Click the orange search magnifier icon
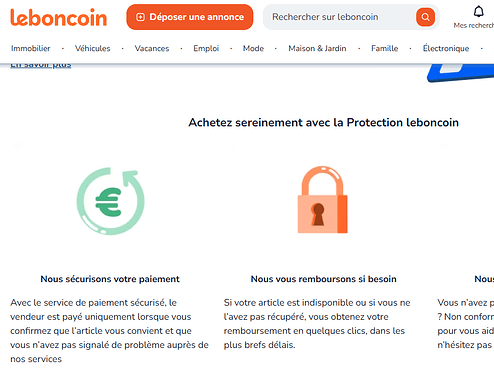 coord(425,17)
